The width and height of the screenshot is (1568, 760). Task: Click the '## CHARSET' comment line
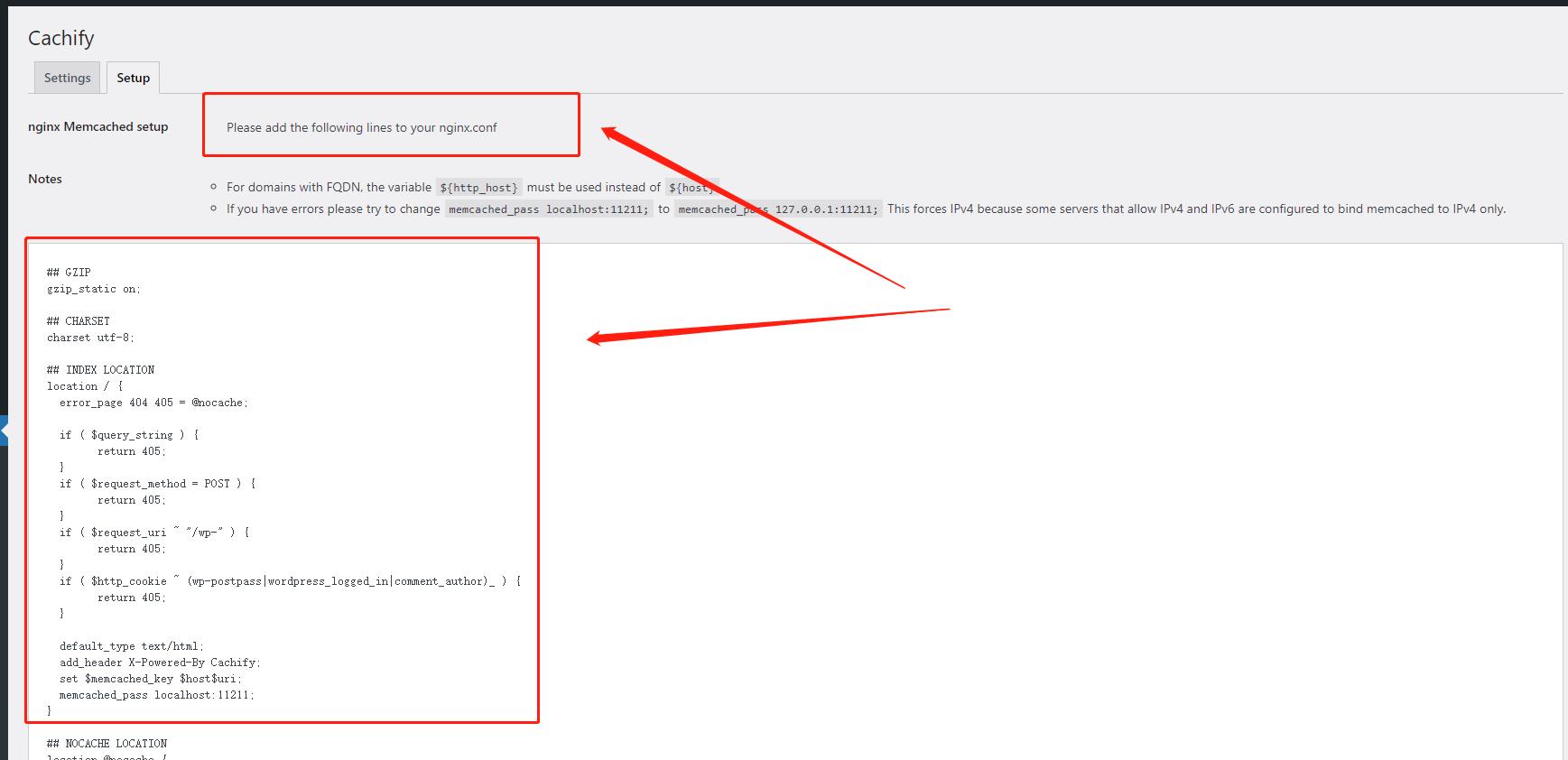[x=79, y=321]
